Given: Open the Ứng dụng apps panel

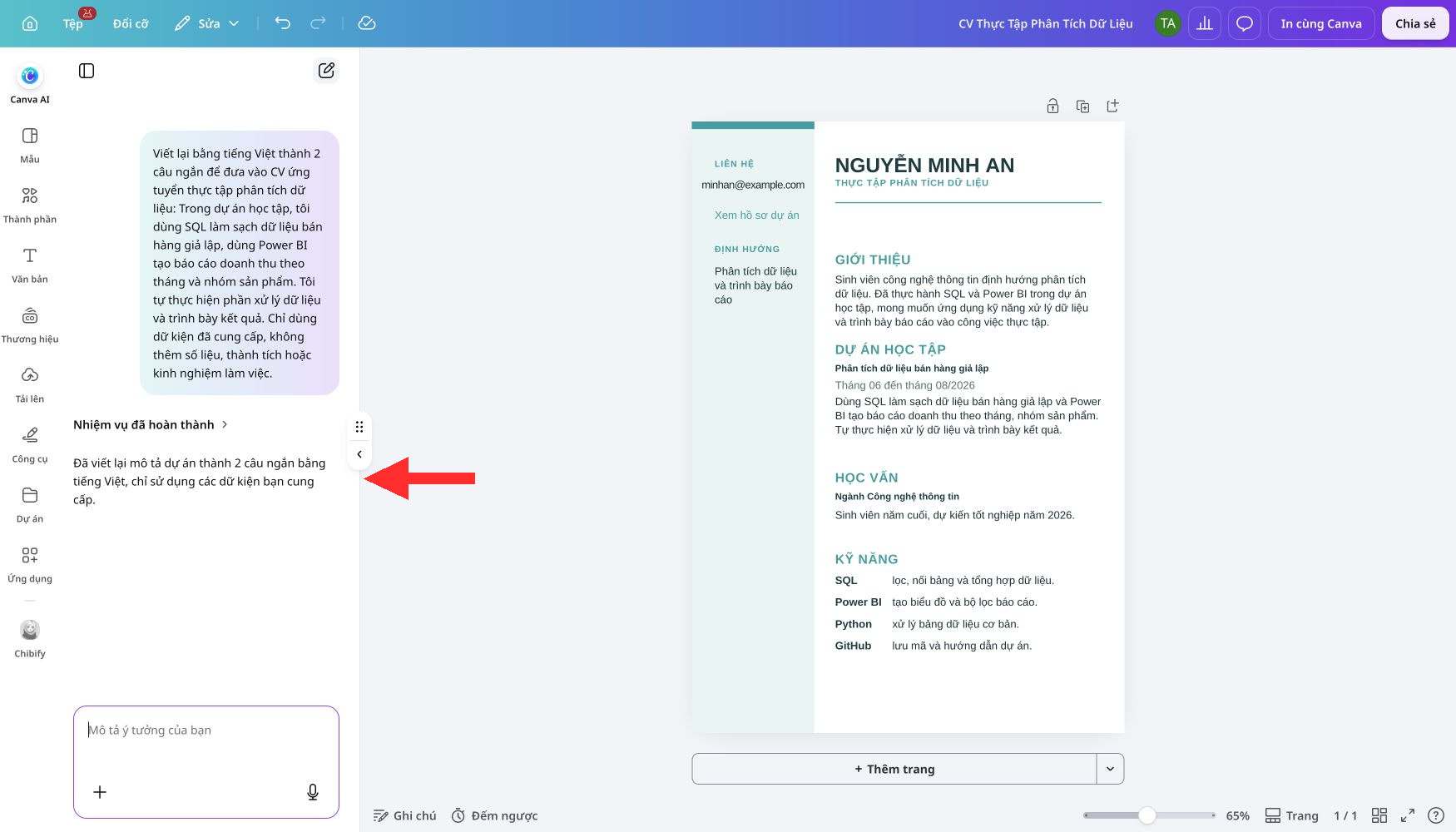Looking at the screenshot, I should coord(30,564).
